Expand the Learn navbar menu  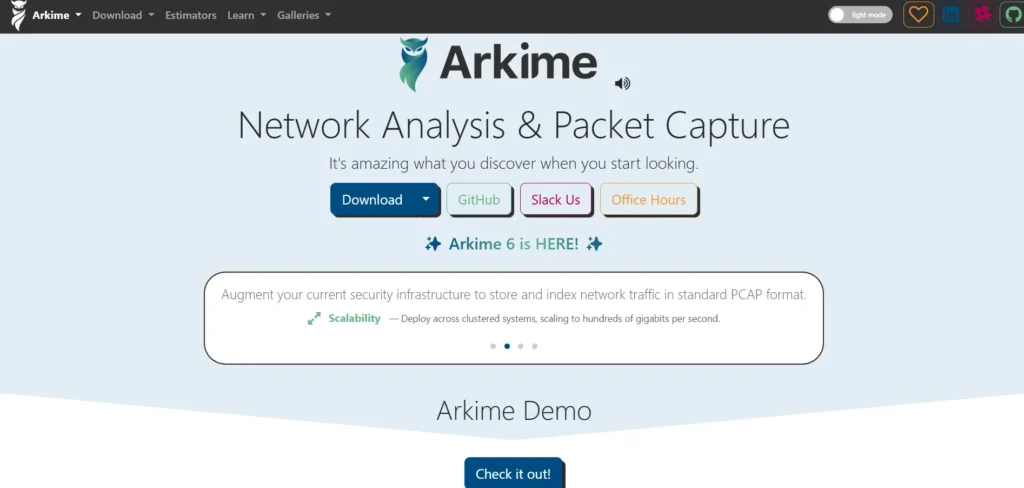click(247, 15)
